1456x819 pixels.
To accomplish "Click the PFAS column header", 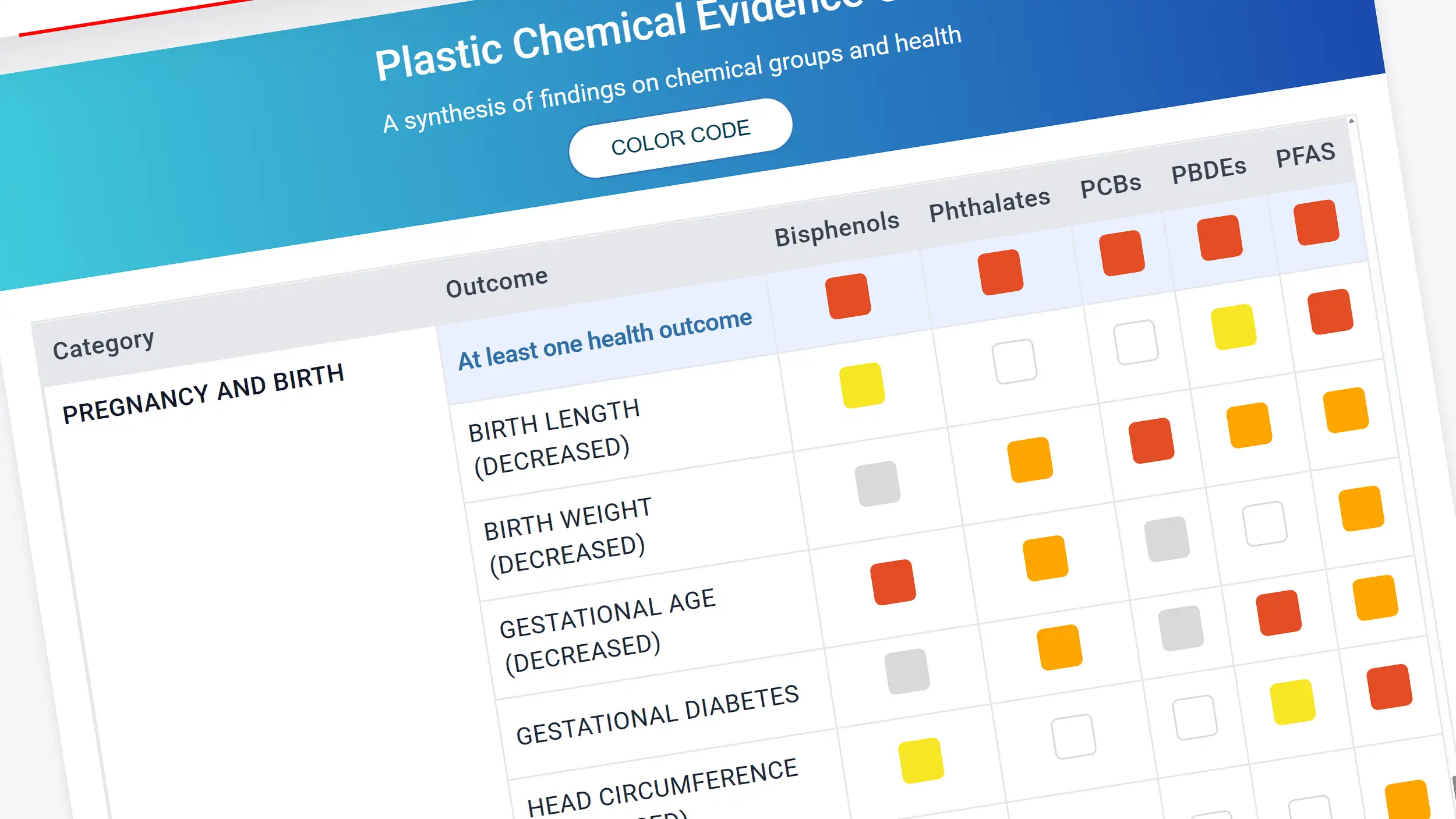I will click(1305, 156).
